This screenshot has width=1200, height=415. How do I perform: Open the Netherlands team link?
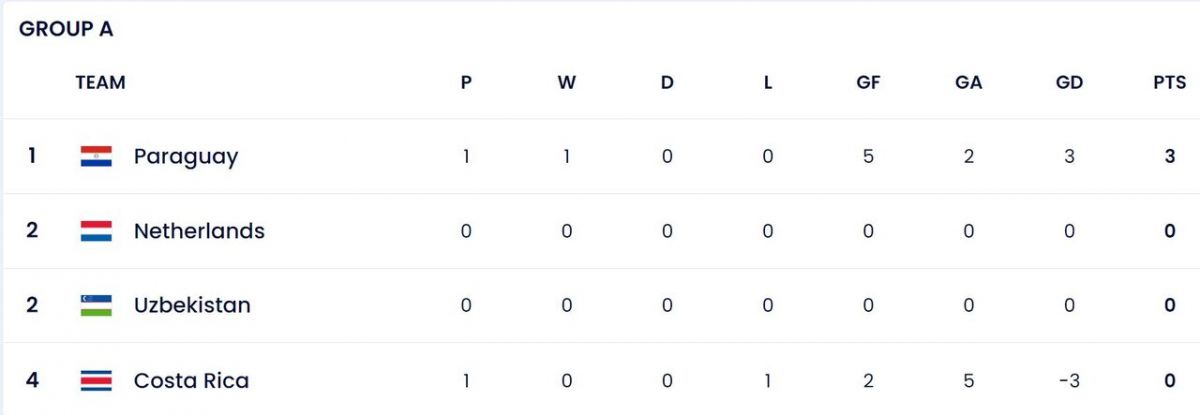pos(199,231)
